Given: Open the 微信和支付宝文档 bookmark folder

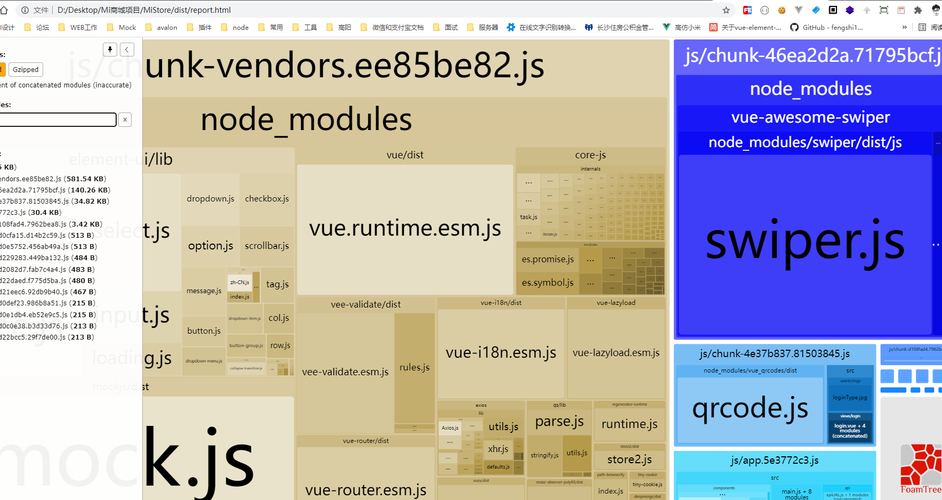Looking at the screenshot, I should pyautogui.click(x=392, y=27).
